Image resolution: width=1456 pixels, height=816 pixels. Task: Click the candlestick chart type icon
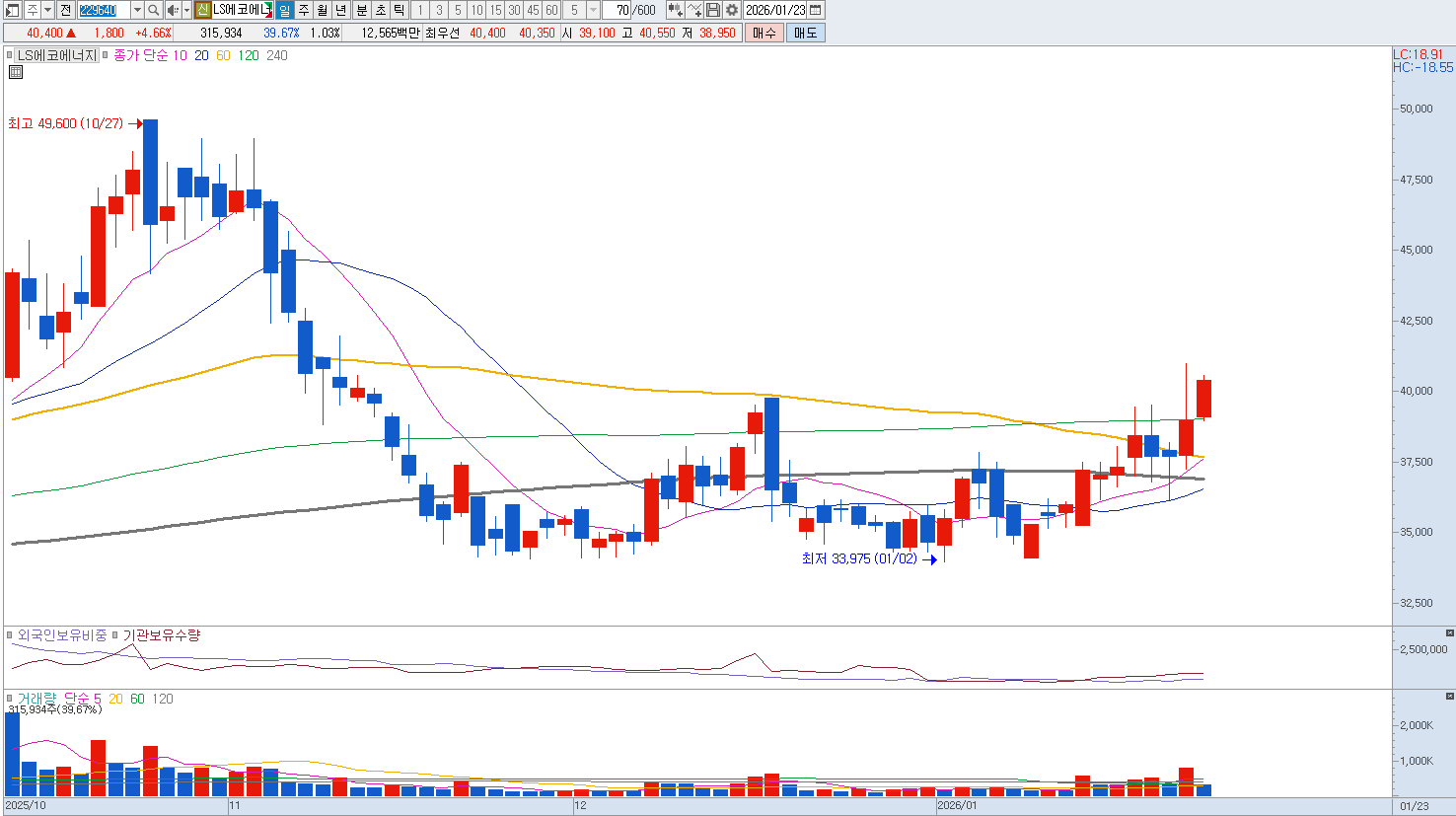[675, 10]
